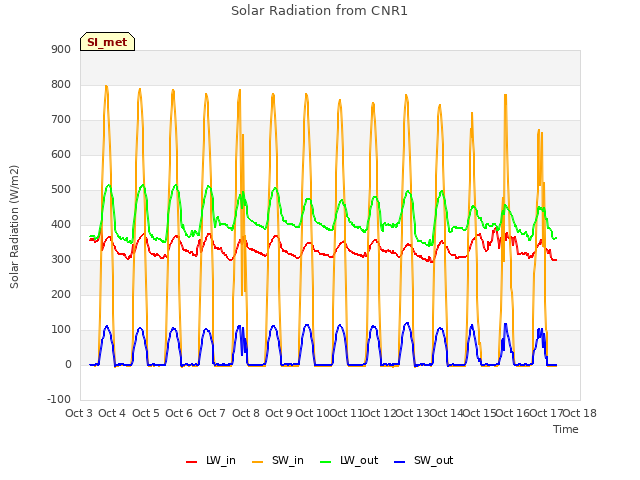Screen dimensions: 640x480
Task: Click the Oct 9 x-axis tick label
Action: (x=279, y=413)
